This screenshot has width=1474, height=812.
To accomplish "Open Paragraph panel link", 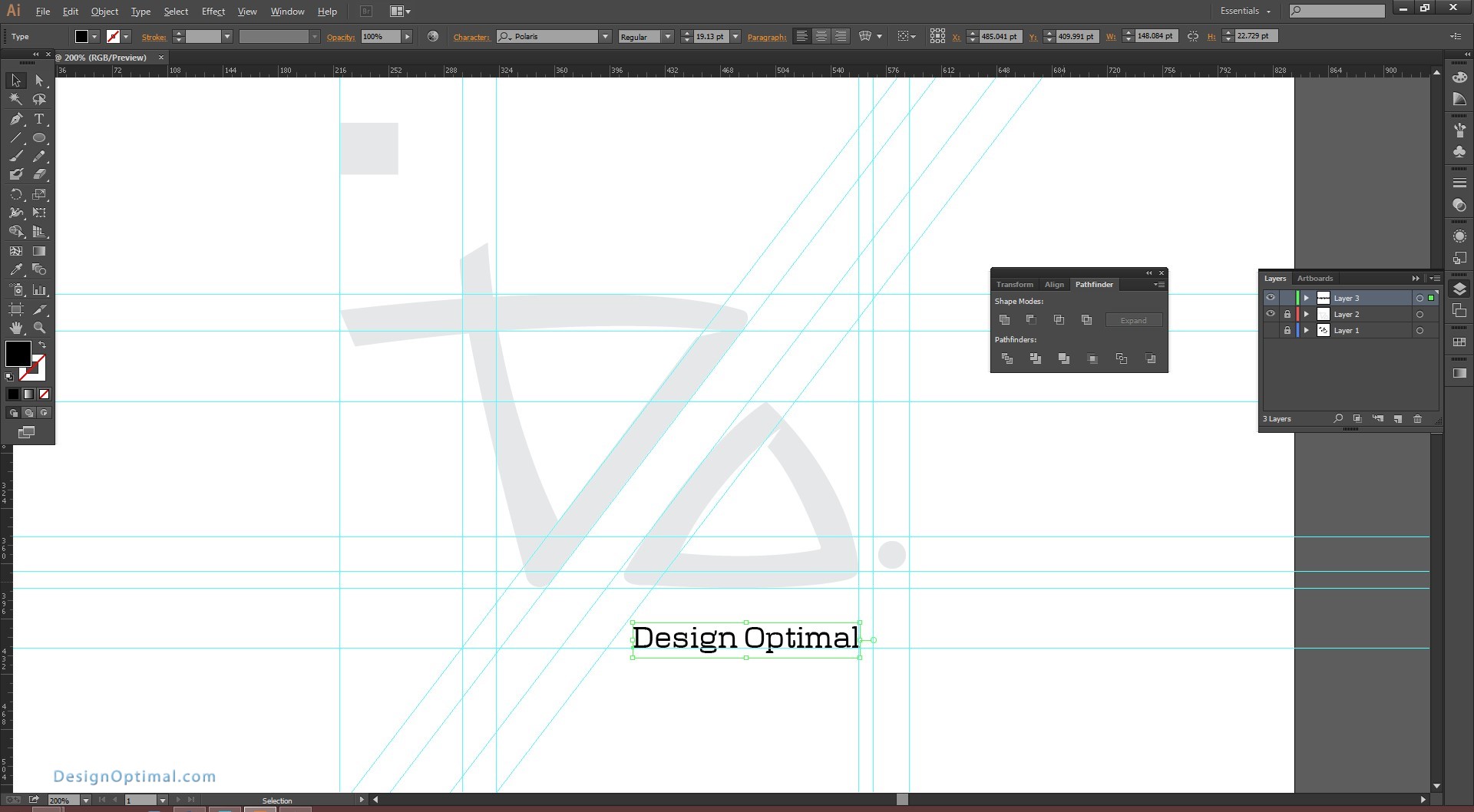I will (x=767, y=37).
